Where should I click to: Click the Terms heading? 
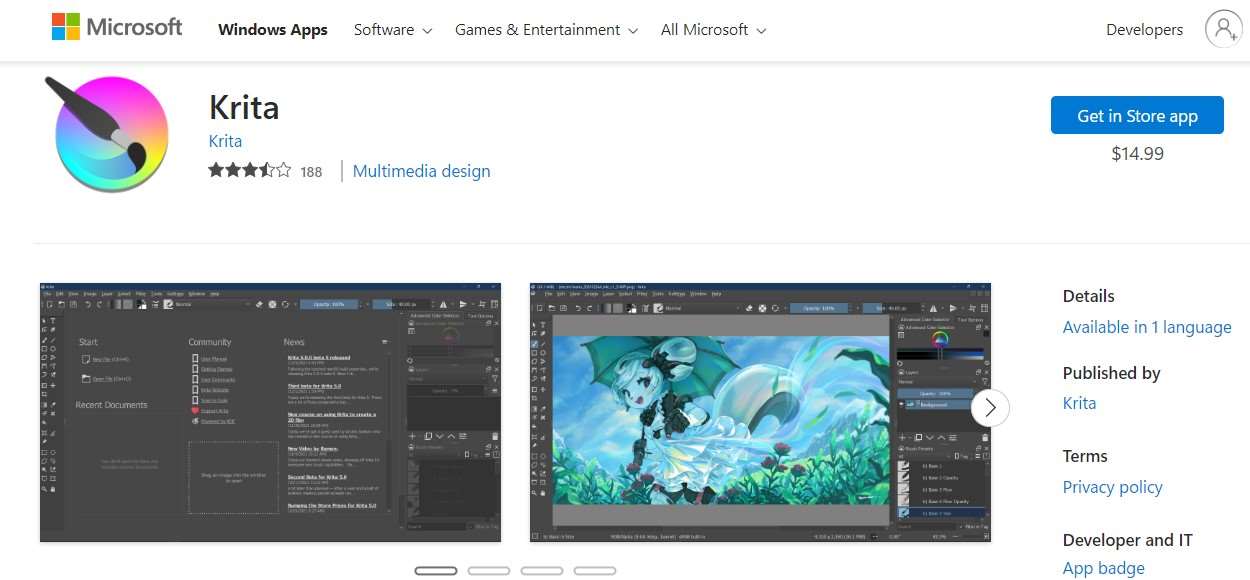(1085, 456)
